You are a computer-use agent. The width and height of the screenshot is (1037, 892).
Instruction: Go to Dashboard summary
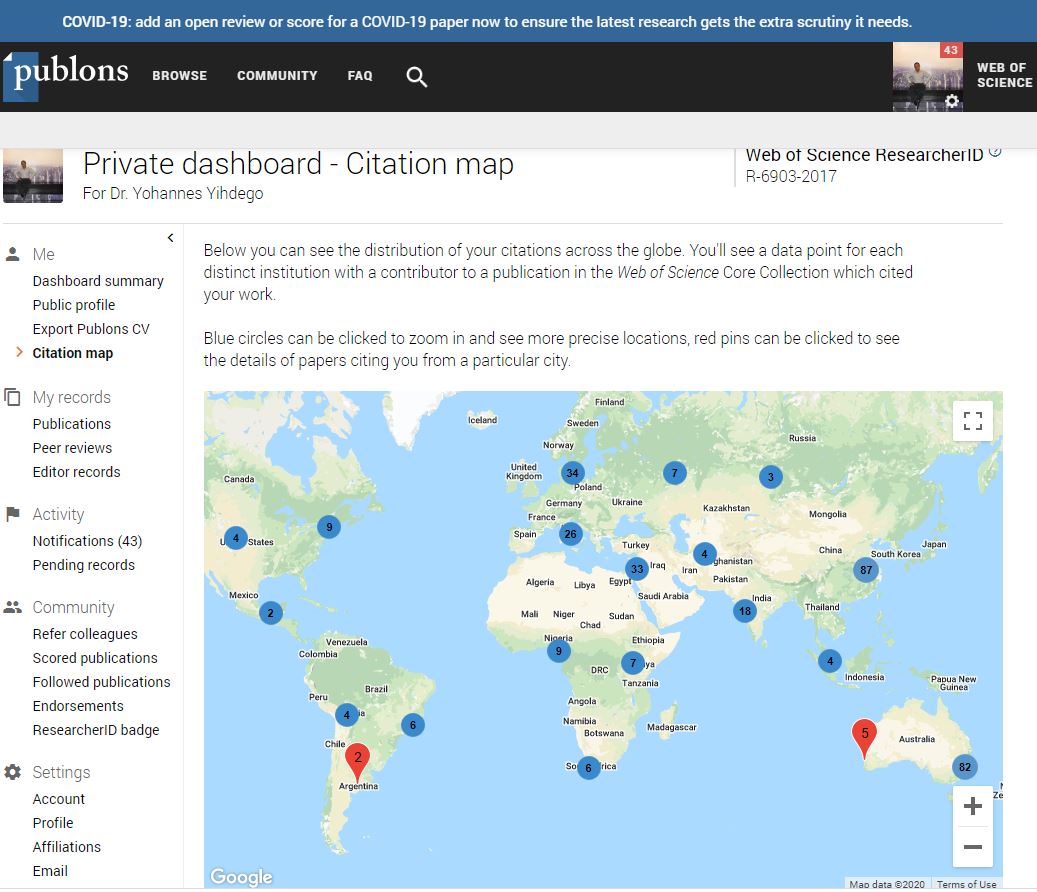(x=98, y=281)
